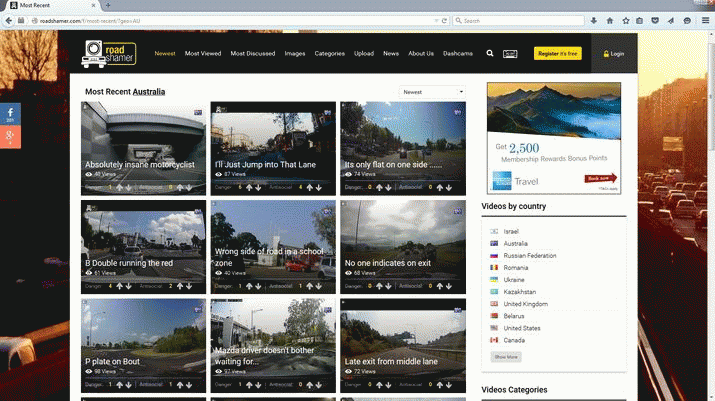The height and width of the screenshot is (401, 715).
Task: Open the About Us page
Action: point(421,53)
